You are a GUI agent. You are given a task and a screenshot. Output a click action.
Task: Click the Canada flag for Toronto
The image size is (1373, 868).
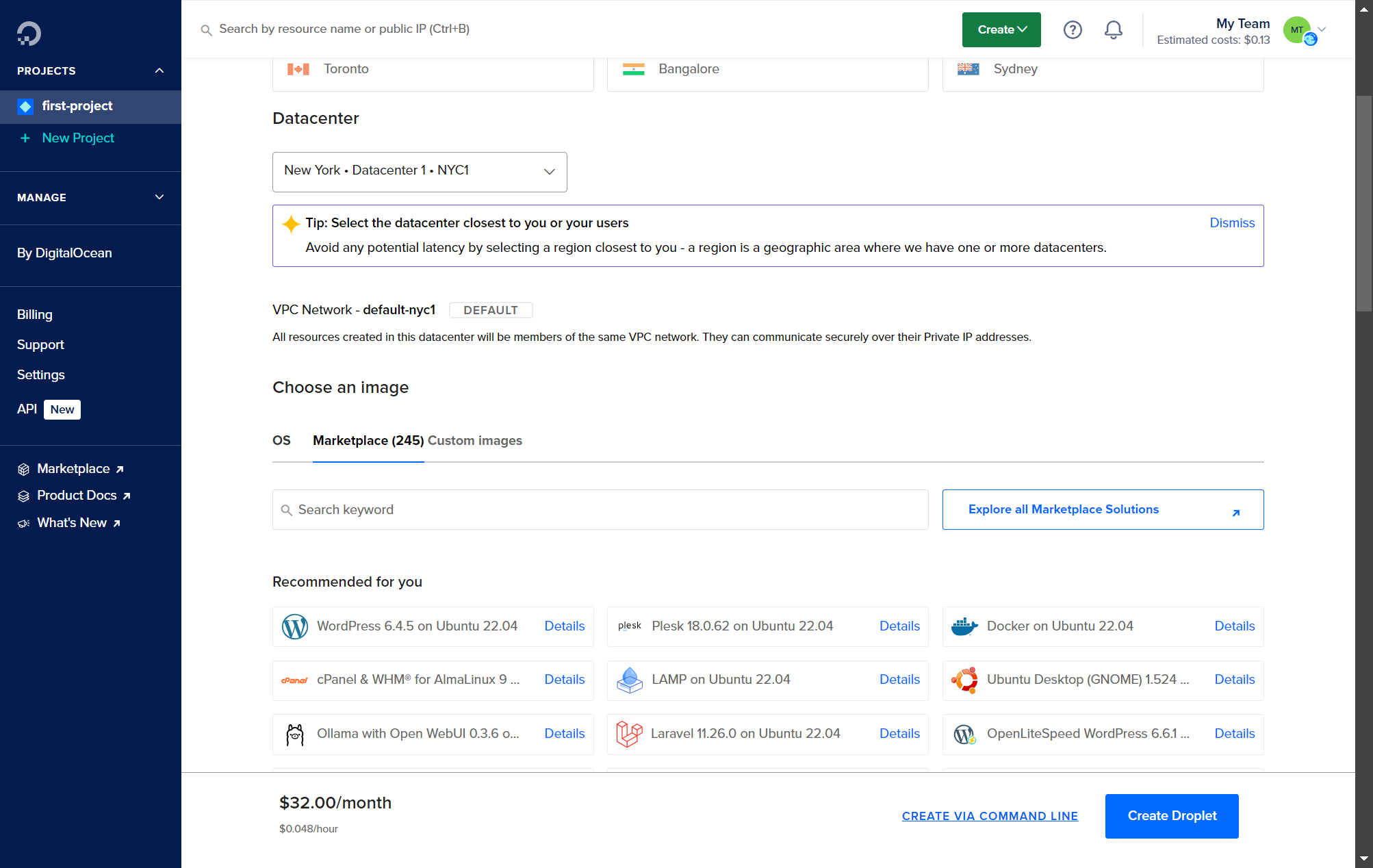[298, 69]
